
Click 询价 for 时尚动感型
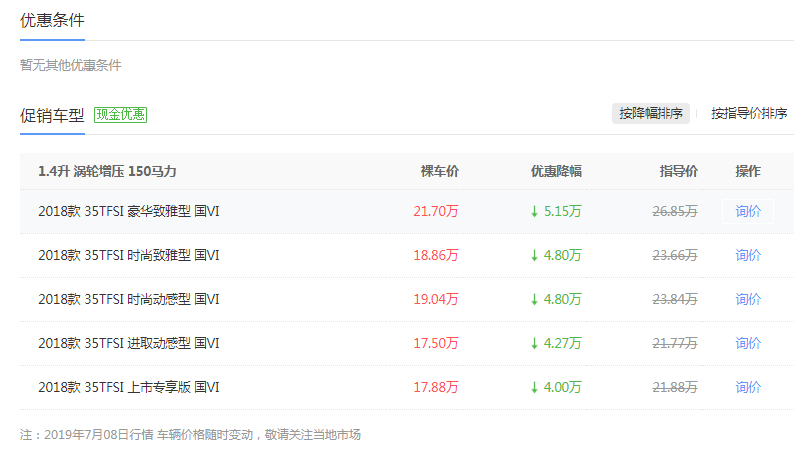pyautogui.click(x=748, y=299)
